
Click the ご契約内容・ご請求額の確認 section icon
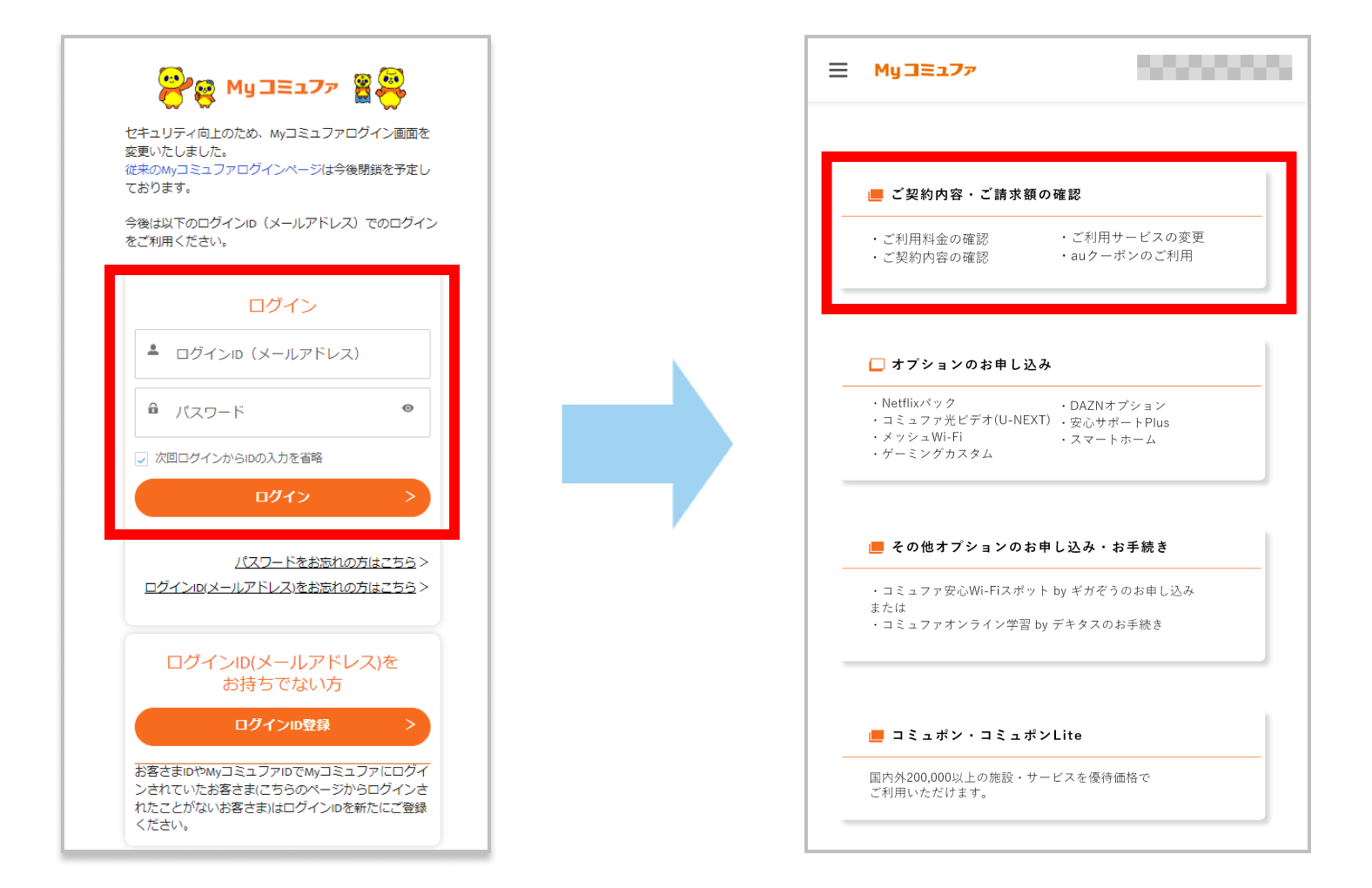875,195
